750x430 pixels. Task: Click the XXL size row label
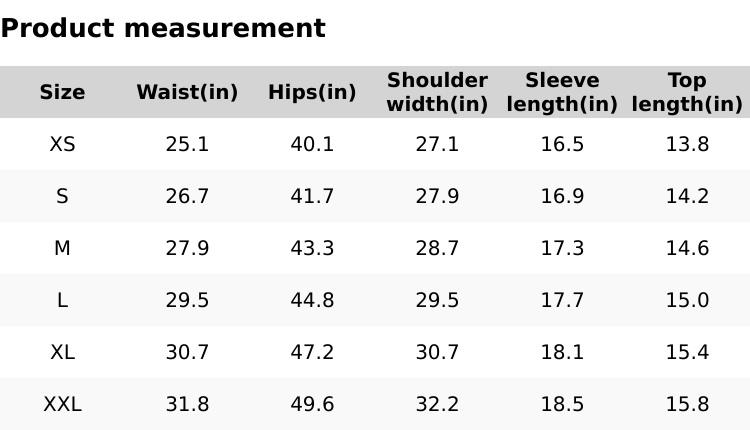point(62,404)
